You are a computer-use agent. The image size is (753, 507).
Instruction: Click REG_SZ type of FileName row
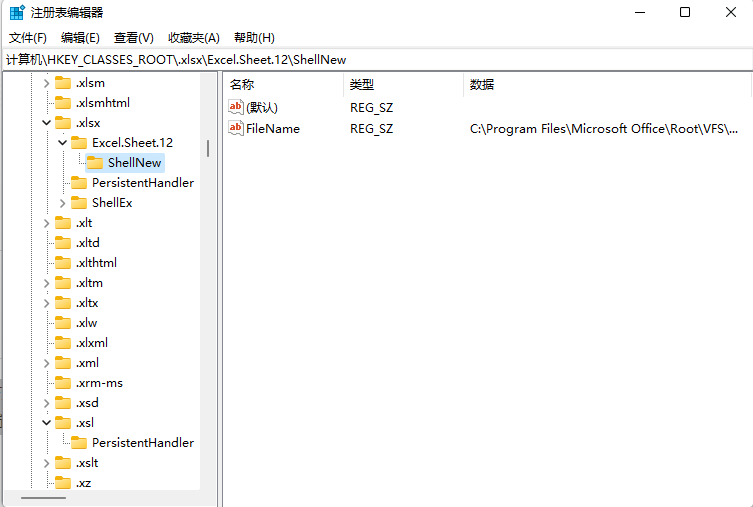371,129
